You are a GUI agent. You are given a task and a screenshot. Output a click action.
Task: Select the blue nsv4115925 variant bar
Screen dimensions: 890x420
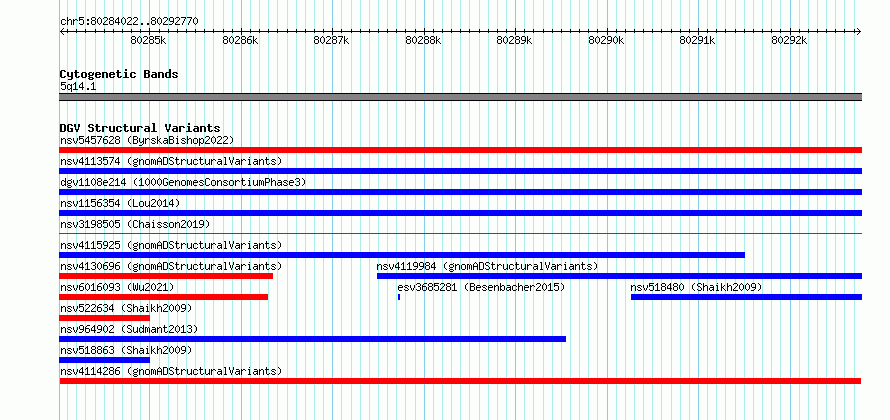click(402, 255)
